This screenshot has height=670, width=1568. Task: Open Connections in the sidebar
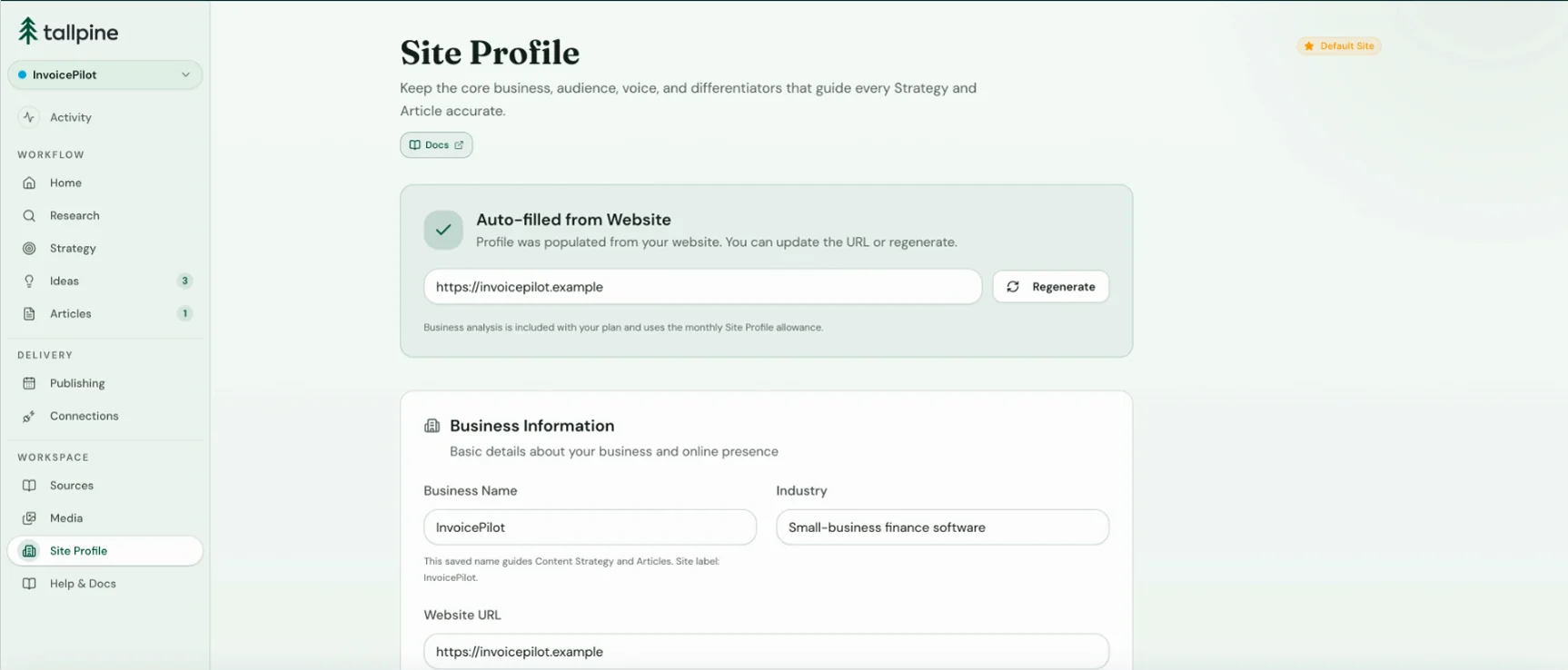[105, 416]
